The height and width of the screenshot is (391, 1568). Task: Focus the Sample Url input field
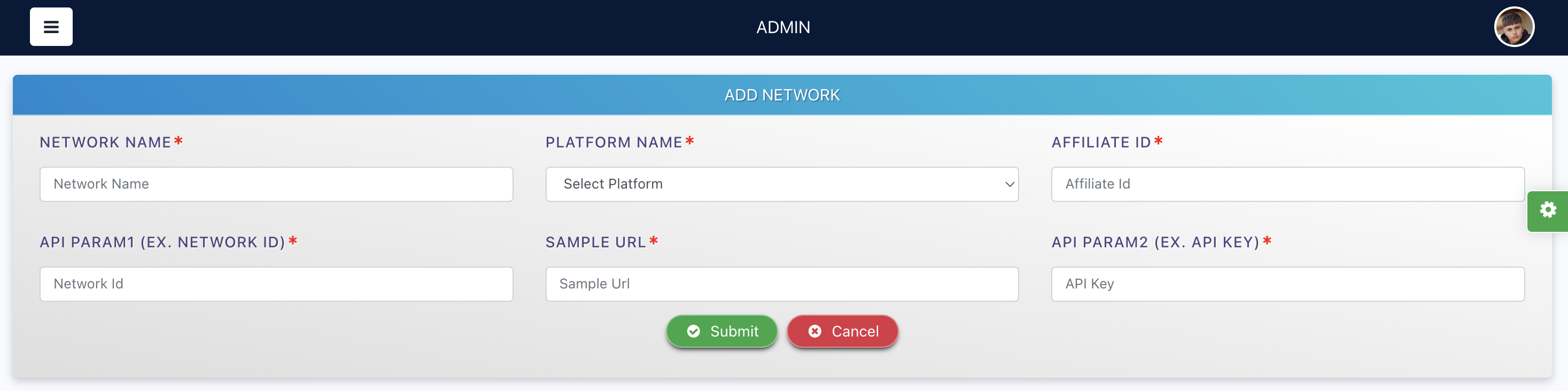pos(781,284)
